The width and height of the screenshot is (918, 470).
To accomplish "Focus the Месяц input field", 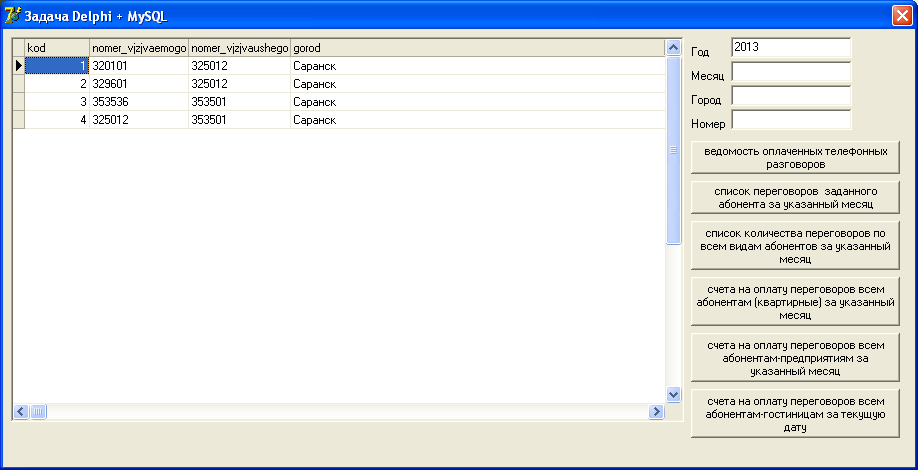I will point(791,72).
